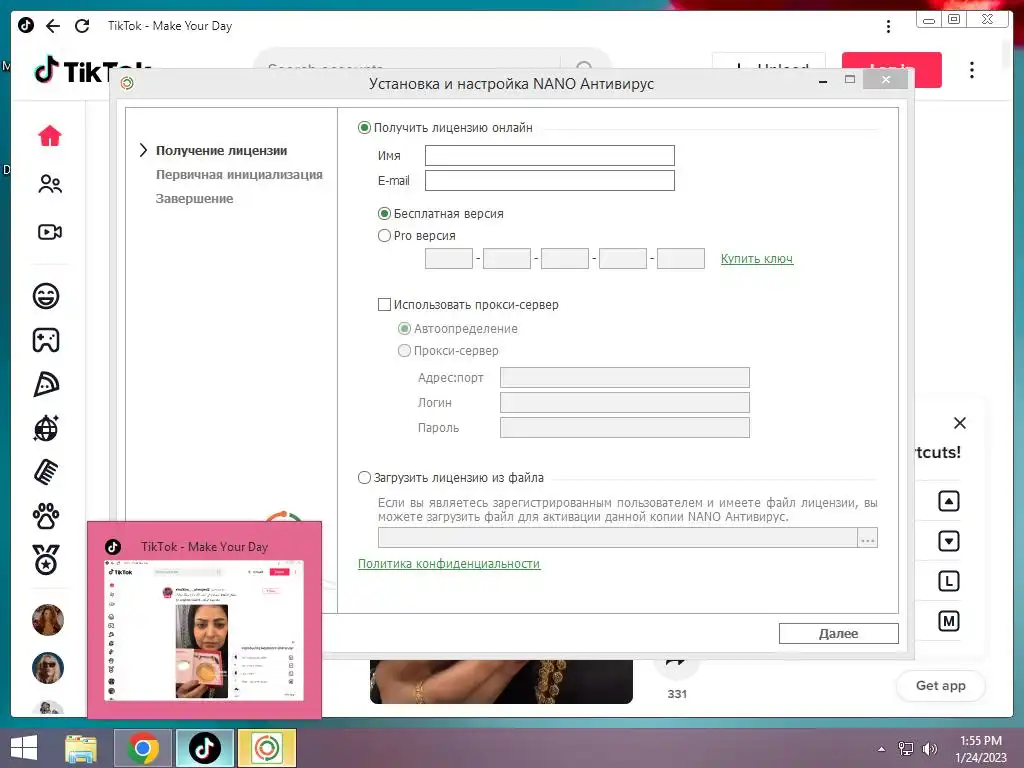Select the Gaming controller category icon

coord(46,340)
